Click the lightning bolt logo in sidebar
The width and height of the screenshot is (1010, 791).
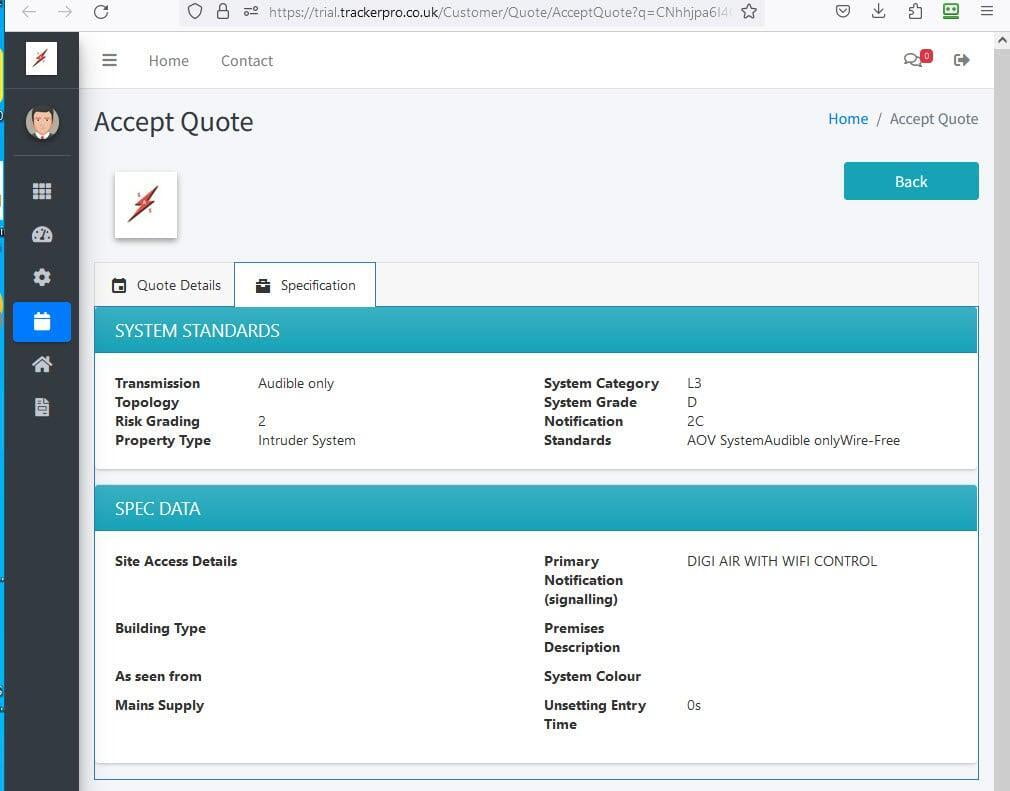coord(42,59)
